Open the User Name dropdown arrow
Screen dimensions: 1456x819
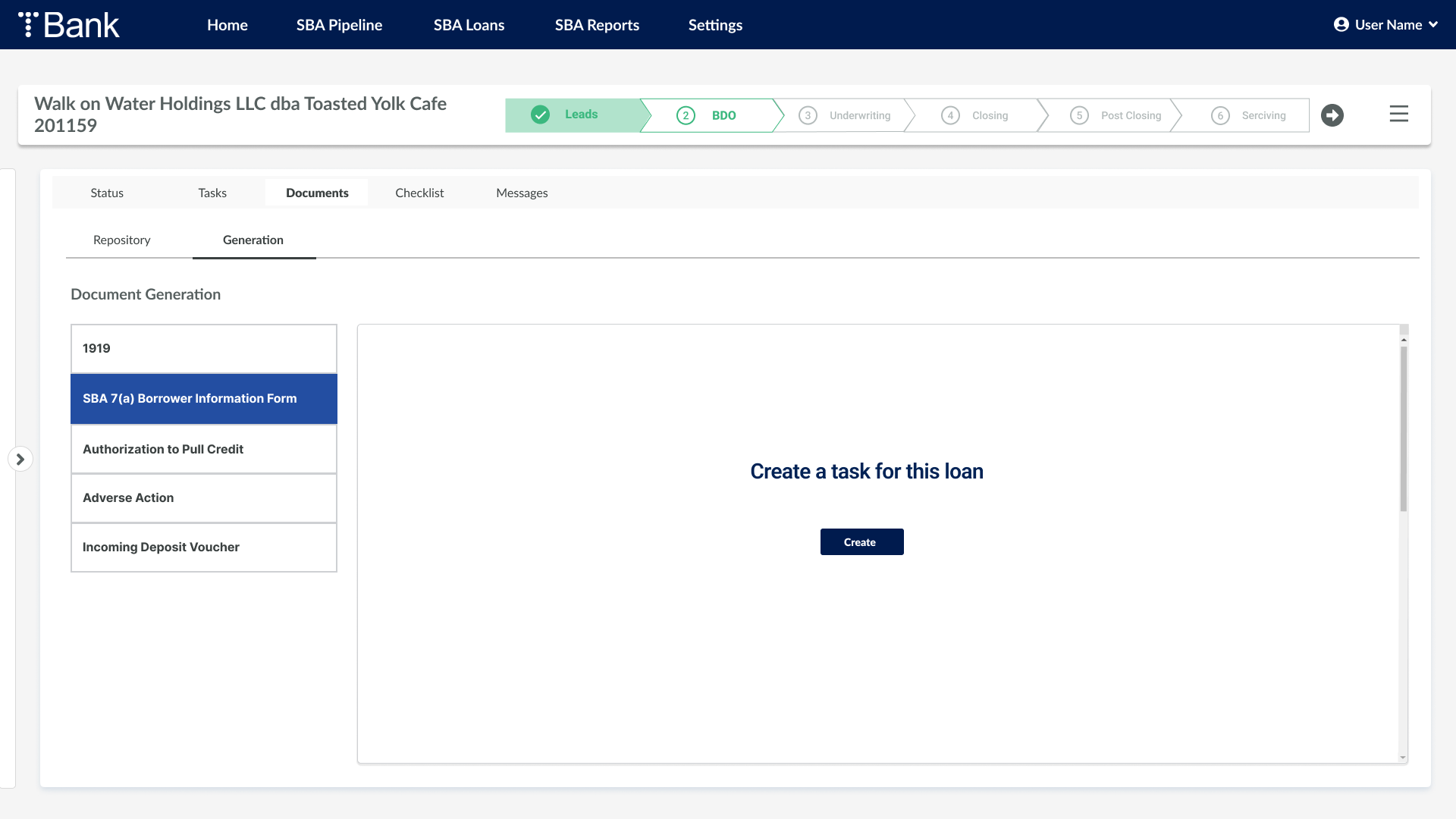(x=1433, y=24)
